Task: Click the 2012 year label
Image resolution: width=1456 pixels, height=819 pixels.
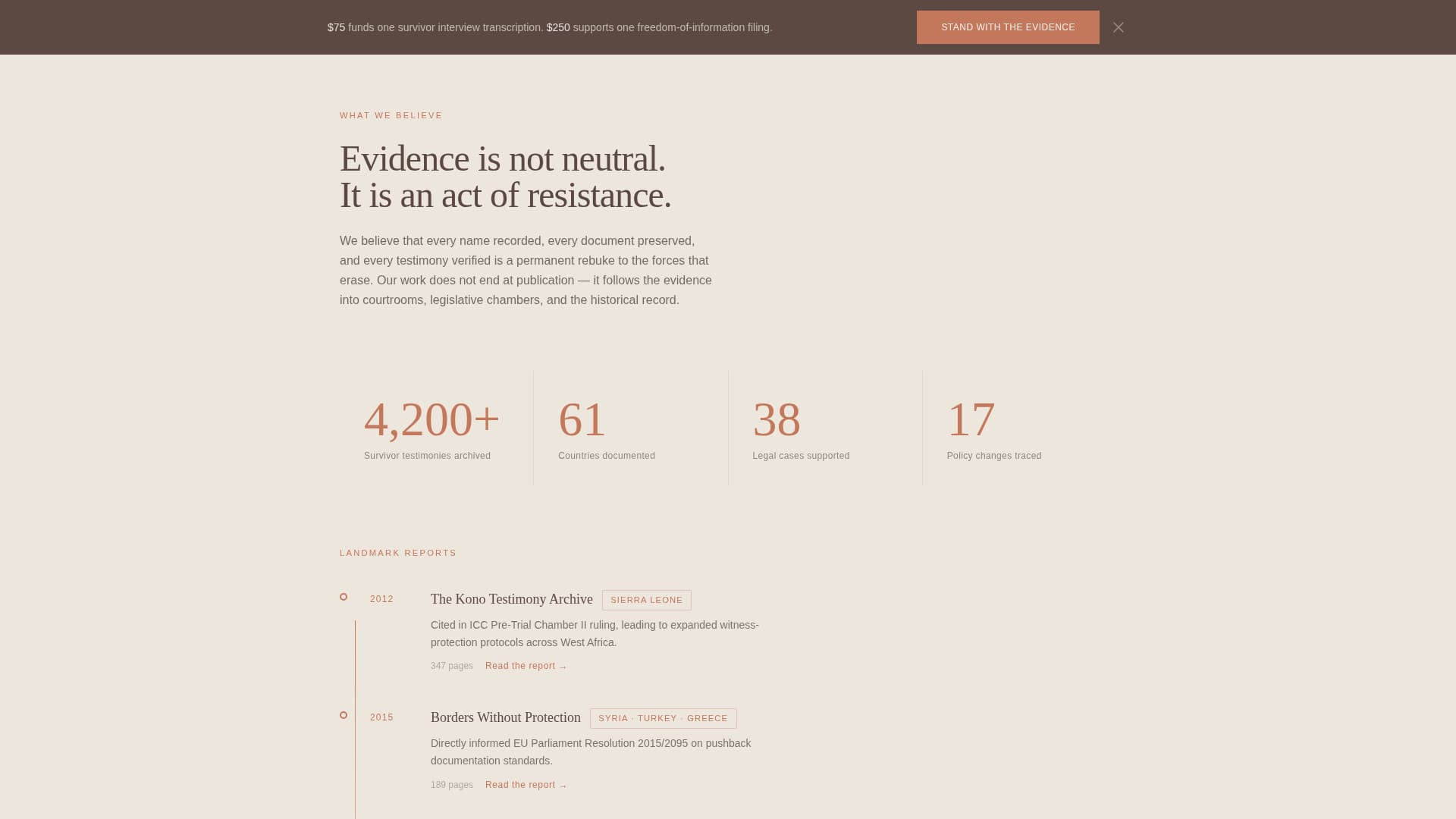Action: point(381,599)
